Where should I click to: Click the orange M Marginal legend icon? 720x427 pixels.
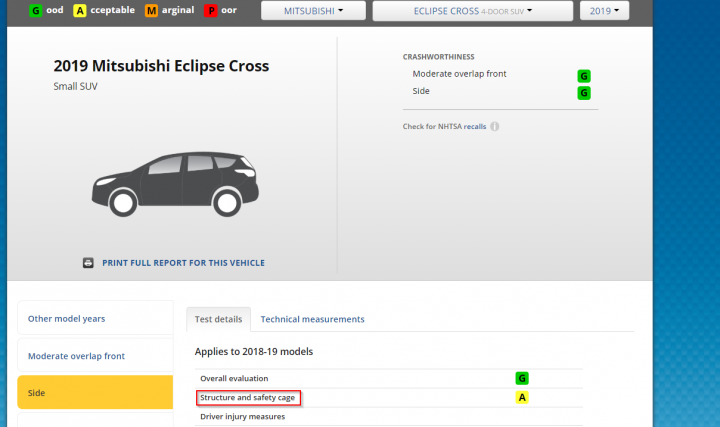(x=151, y=11)
